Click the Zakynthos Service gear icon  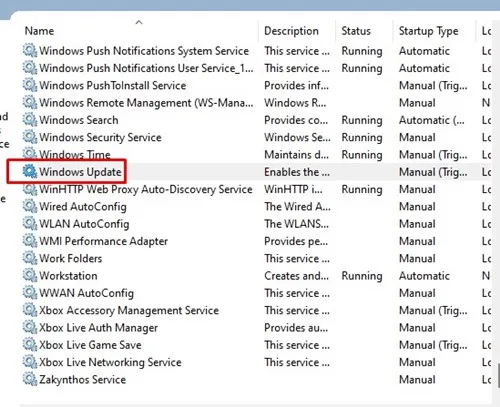[30, 379]
